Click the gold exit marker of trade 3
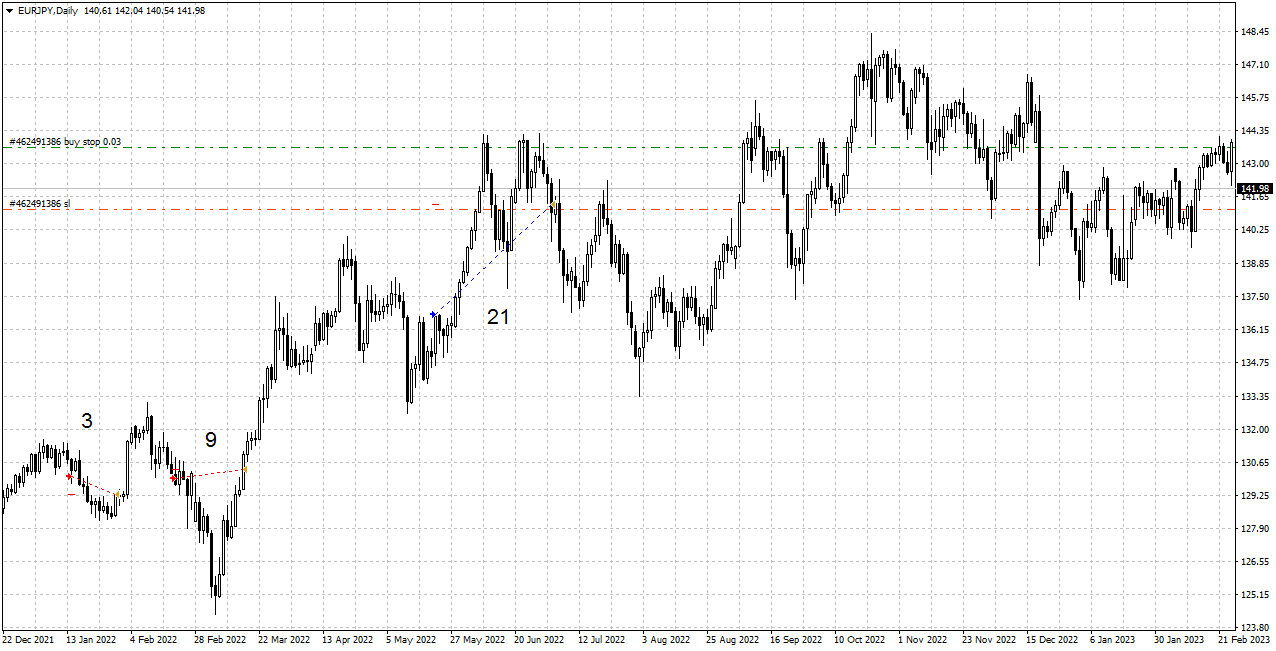Image resolution: width=1276 pixels, height=651 pixels. point(117,494)
